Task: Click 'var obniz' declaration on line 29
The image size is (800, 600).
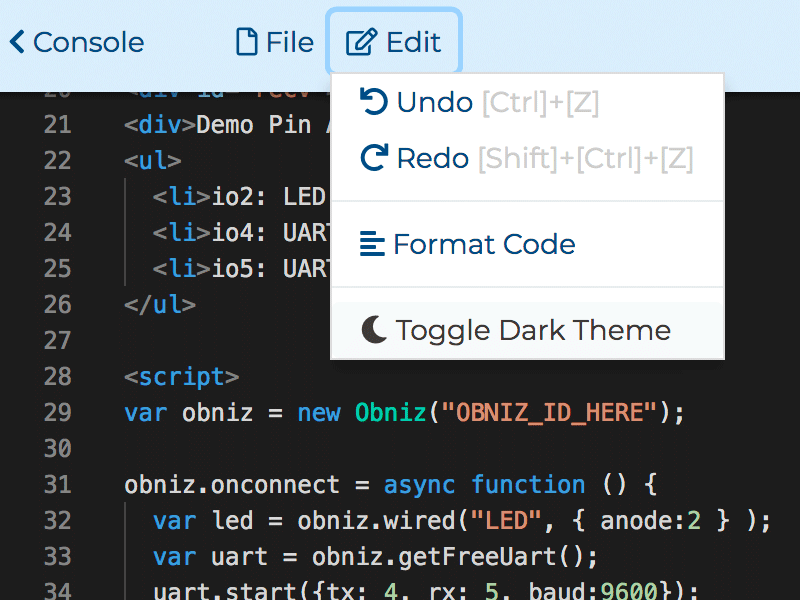Action: tap(188, 413)
